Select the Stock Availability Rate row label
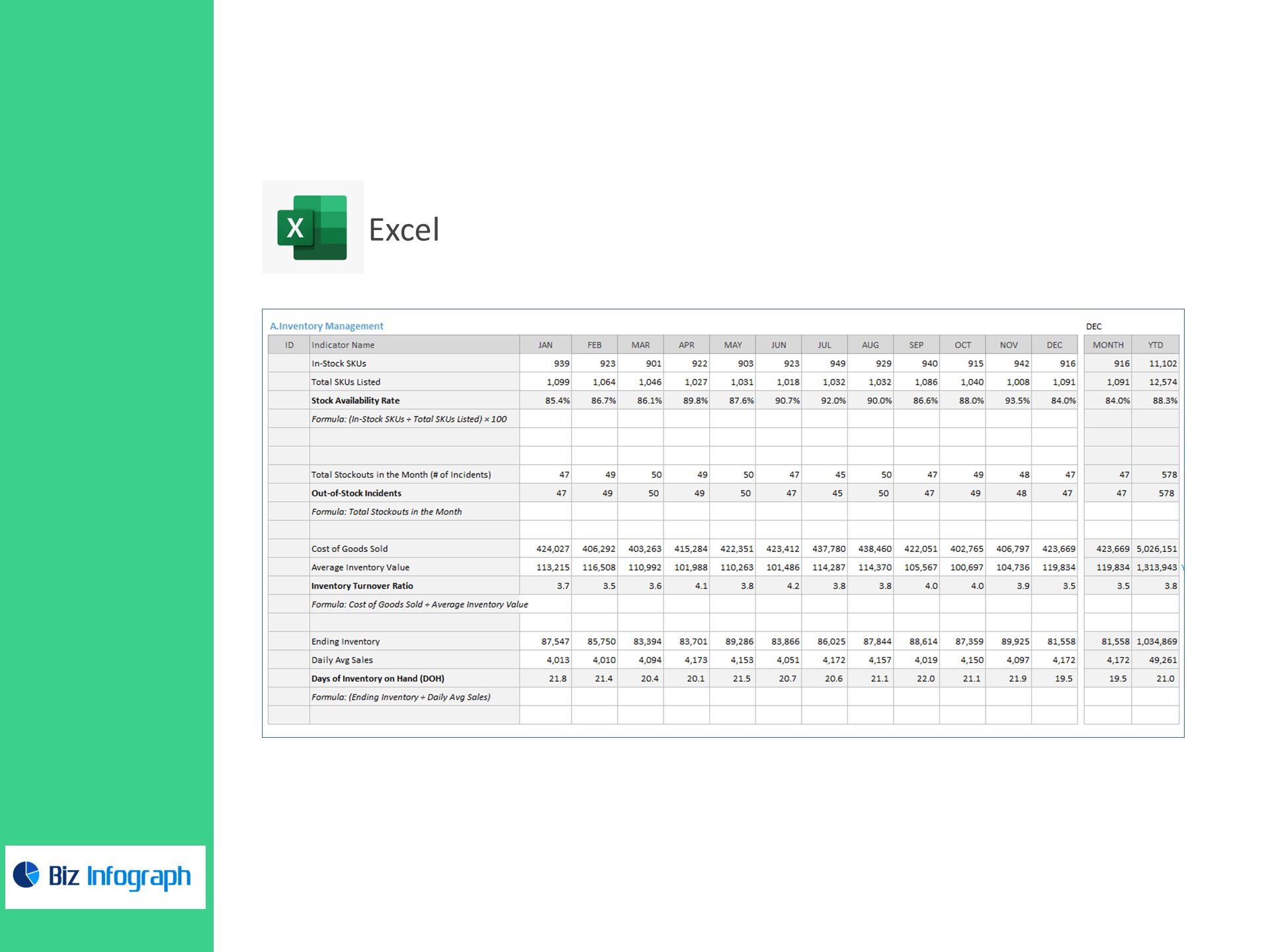Screen dimensions: 1270x952 (x=355, y=401)
